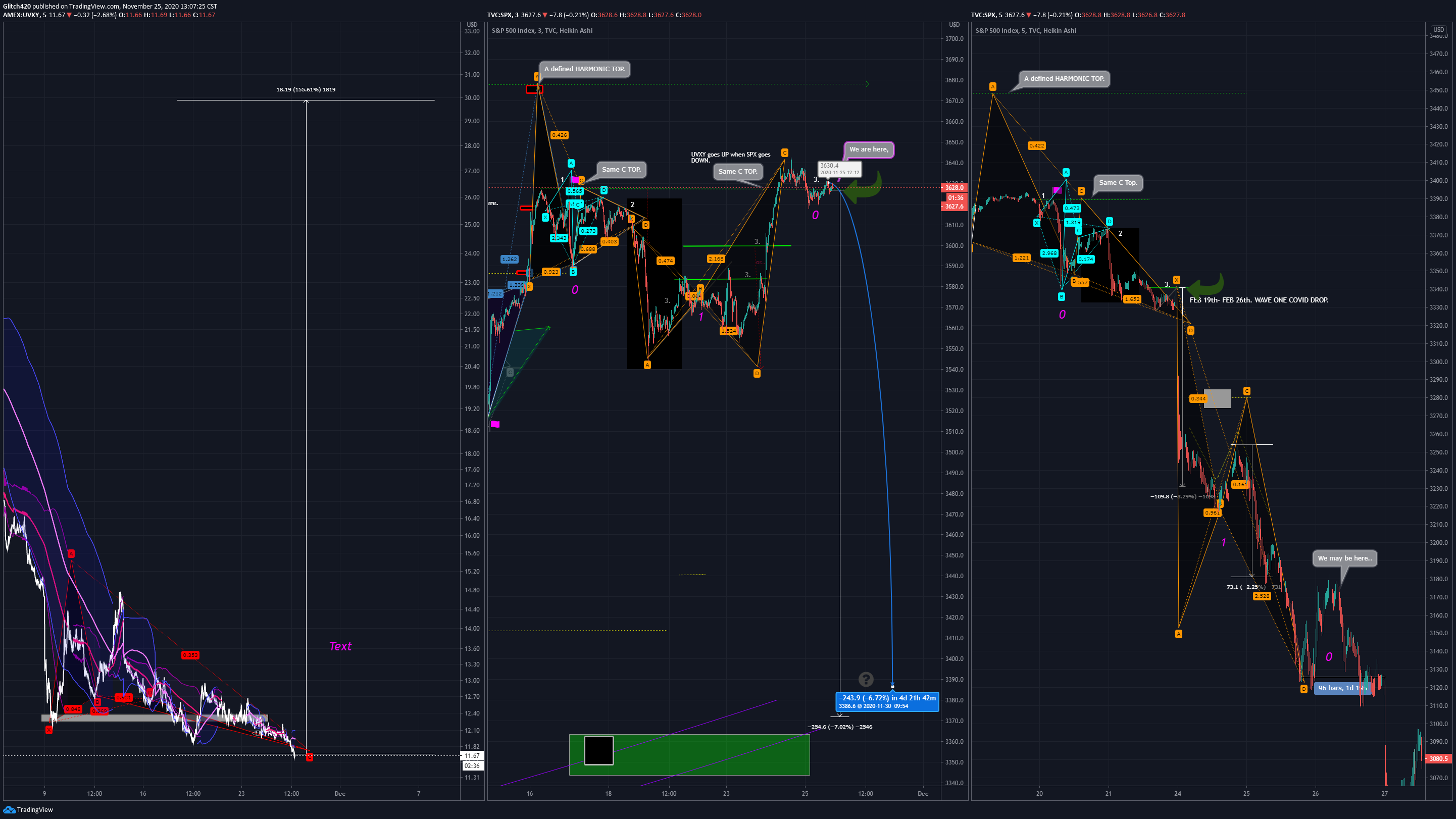Click 'FEB 19th- FEB 26th. WAVE ONE COVID DROP.' text

click(x=1259, y=300)
